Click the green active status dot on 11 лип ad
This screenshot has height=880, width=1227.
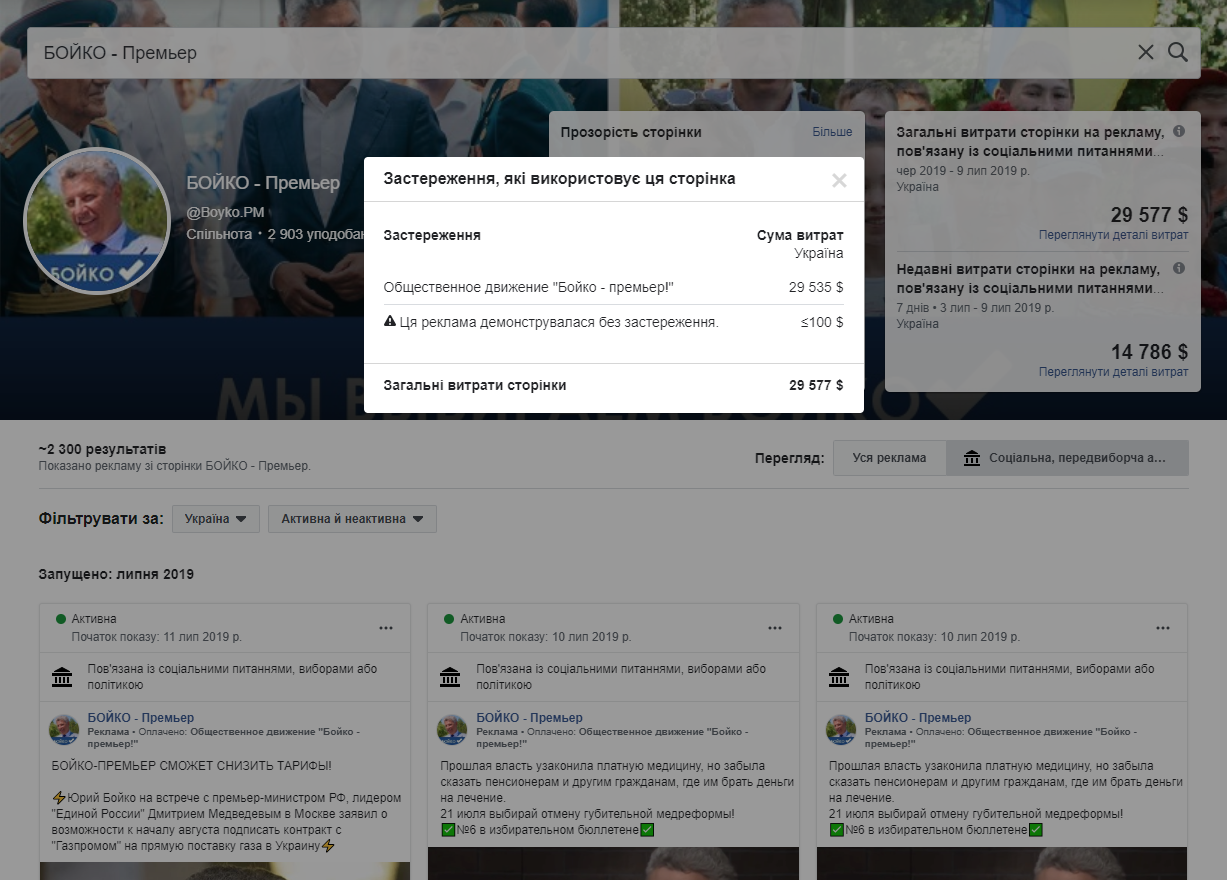61,619
